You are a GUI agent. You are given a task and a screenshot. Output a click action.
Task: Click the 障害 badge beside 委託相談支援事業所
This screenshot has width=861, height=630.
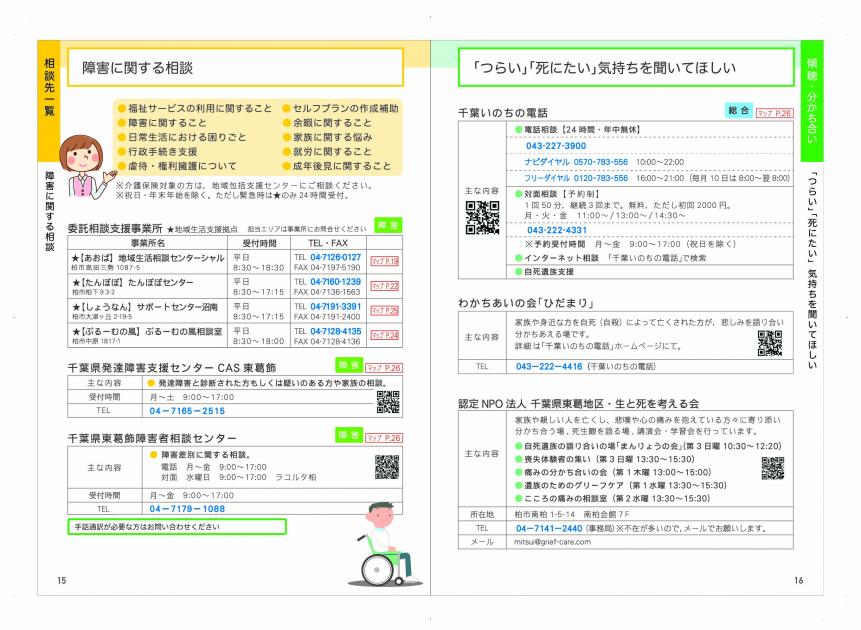(x=387, y=226)
